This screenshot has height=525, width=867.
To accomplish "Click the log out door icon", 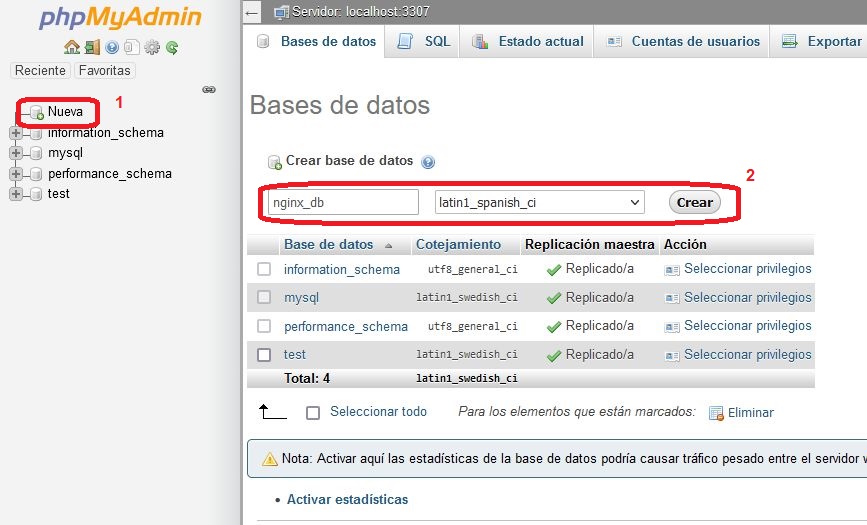I will click(x=92, y=47).
